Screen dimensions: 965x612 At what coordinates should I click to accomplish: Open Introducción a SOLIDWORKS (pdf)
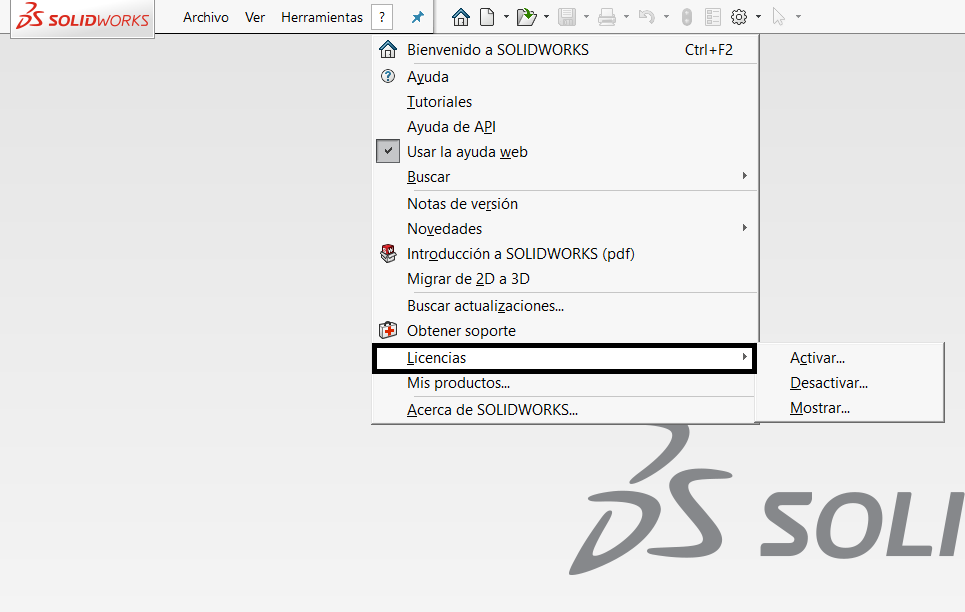coord(564,254)
